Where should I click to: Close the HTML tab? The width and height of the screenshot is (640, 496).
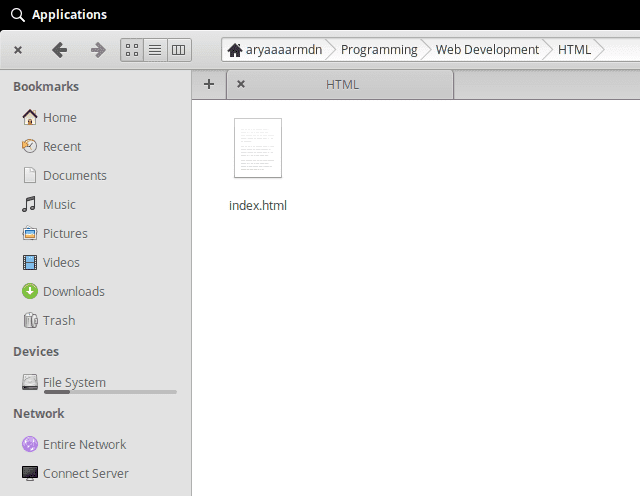pos(241,84)
